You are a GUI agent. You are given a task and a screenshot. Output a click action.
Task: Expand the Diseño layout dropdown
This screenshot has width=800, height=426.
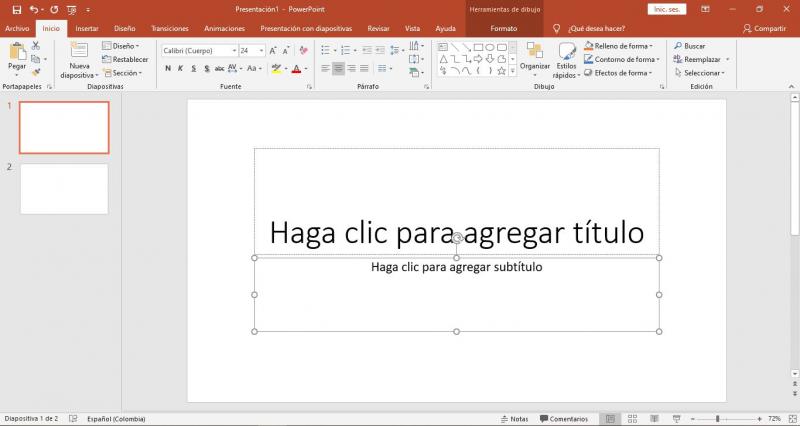[120, 46]
